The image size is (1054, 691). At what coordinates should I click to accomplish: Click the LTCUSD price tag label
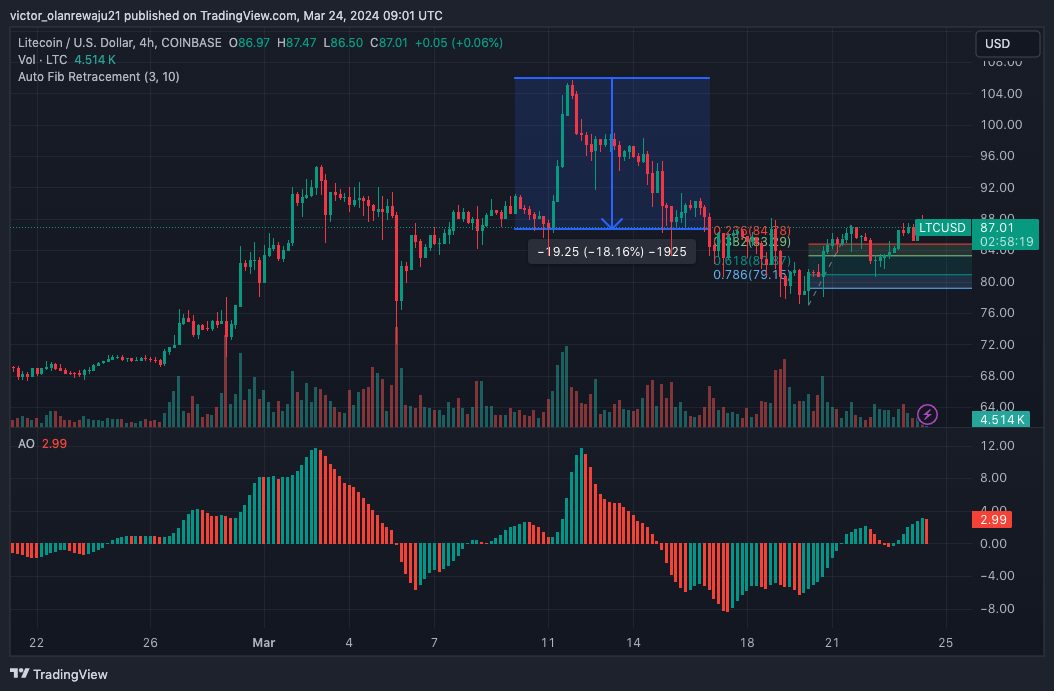942,227
